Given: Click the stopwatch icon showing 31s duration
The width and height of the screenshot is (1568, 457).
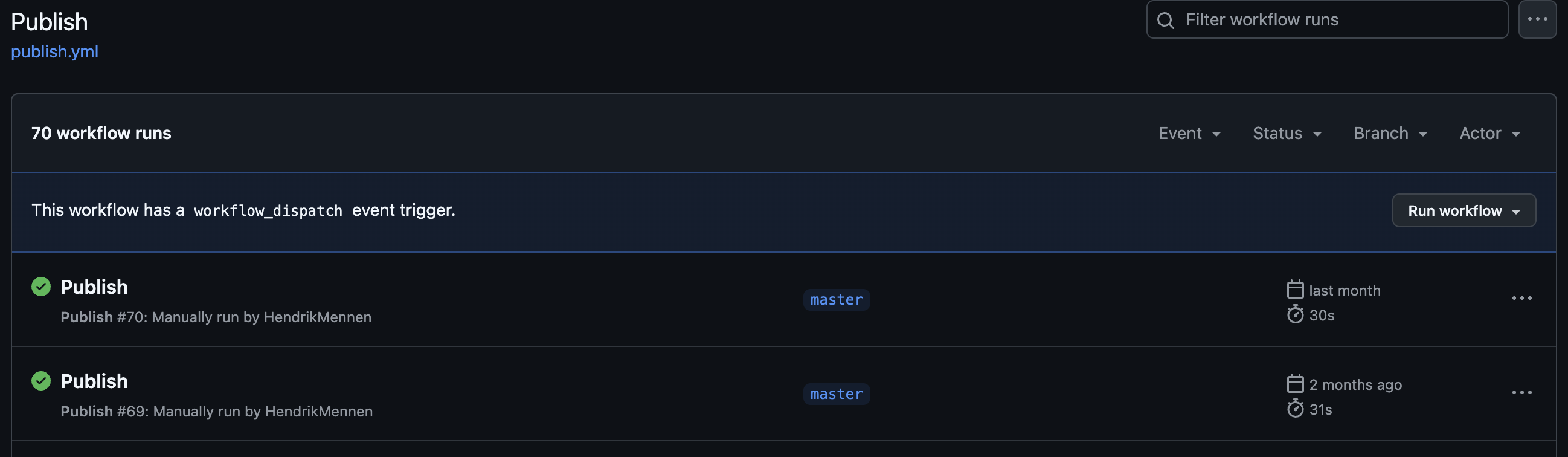Looking at the screenshot, I should click(1295, 409).
